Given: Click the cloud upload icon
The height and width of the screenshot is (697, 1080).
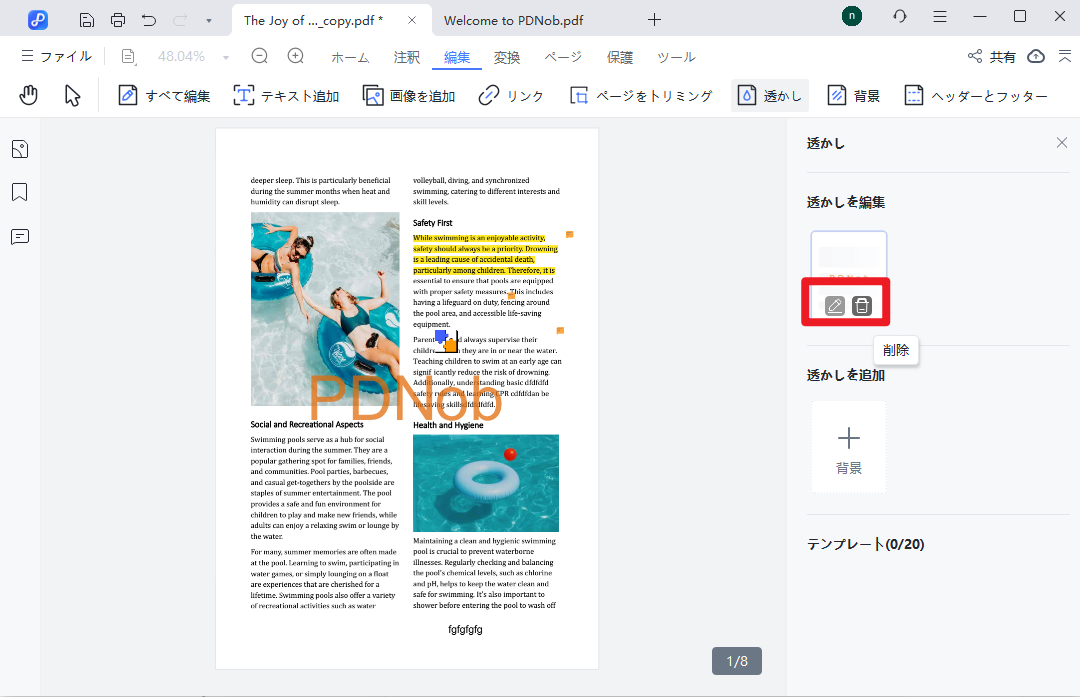Looking at the screenshot, I should [x=1035, y=57].
